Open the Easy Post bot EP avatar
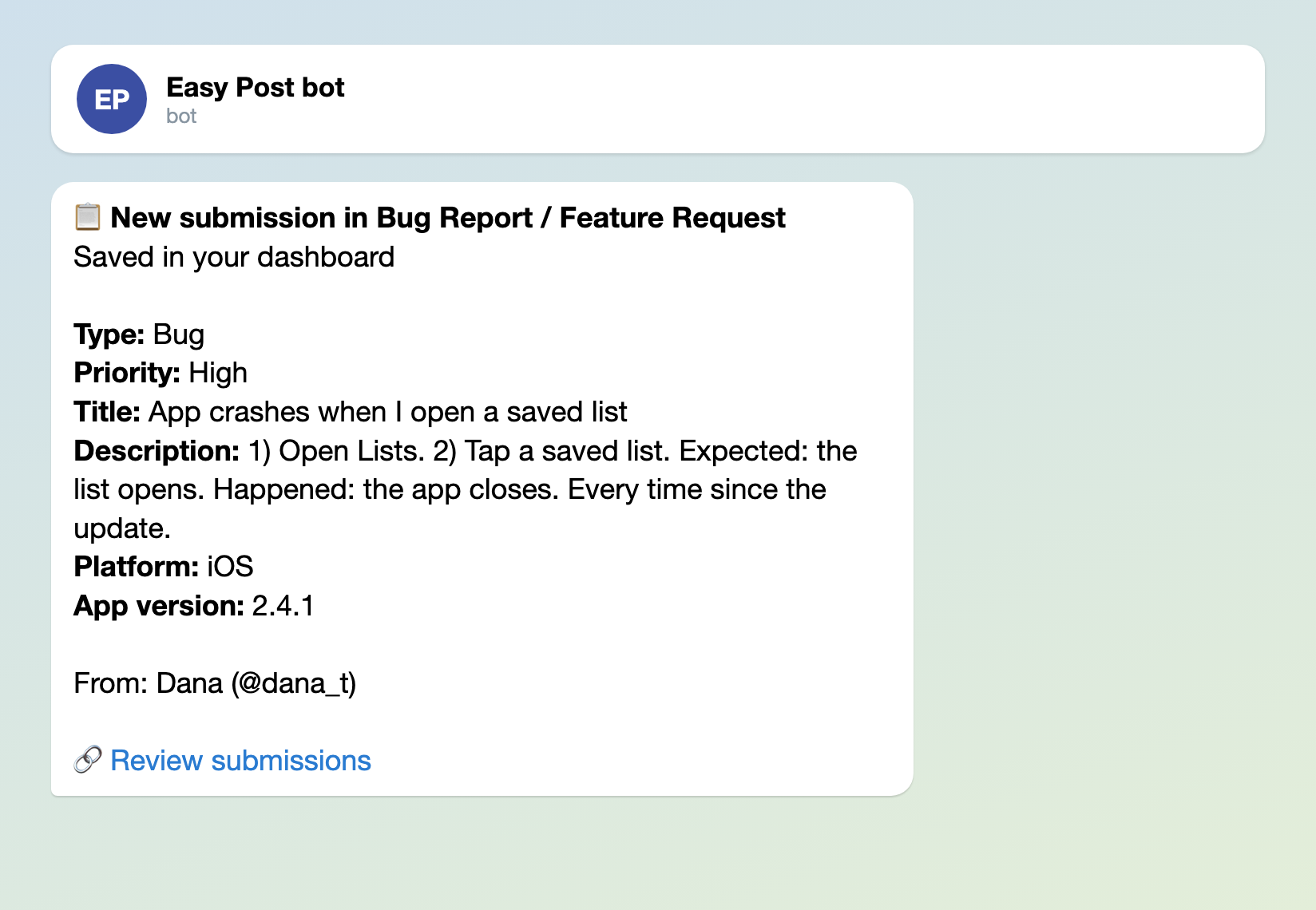 click(x=112, y=99)
